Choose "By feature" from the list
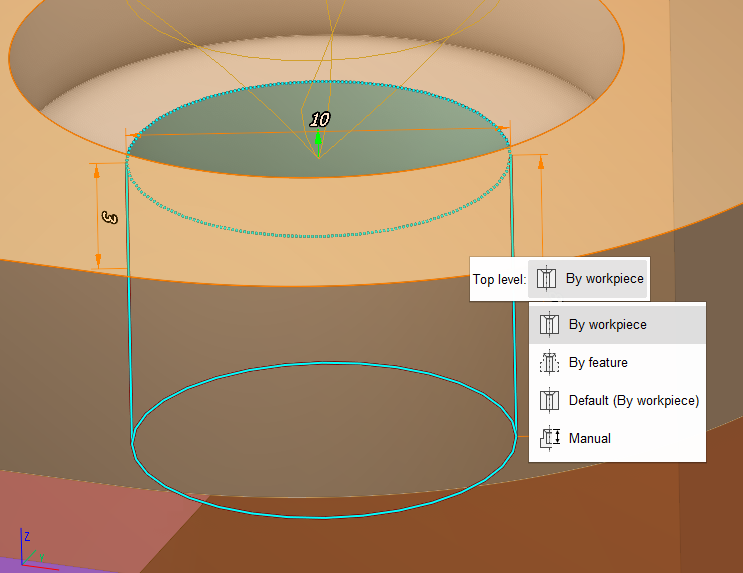Viewport: 743px width, 573px height. pos(598,362)
